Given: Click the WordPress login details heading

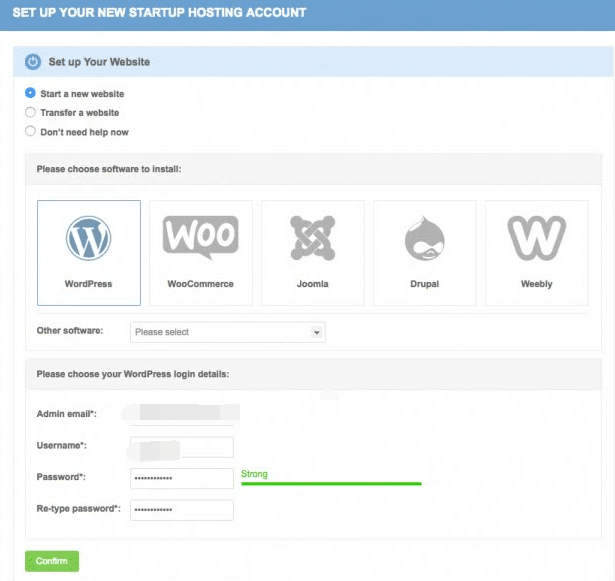Looking at the screenshot, I should (x=133, y=374).
